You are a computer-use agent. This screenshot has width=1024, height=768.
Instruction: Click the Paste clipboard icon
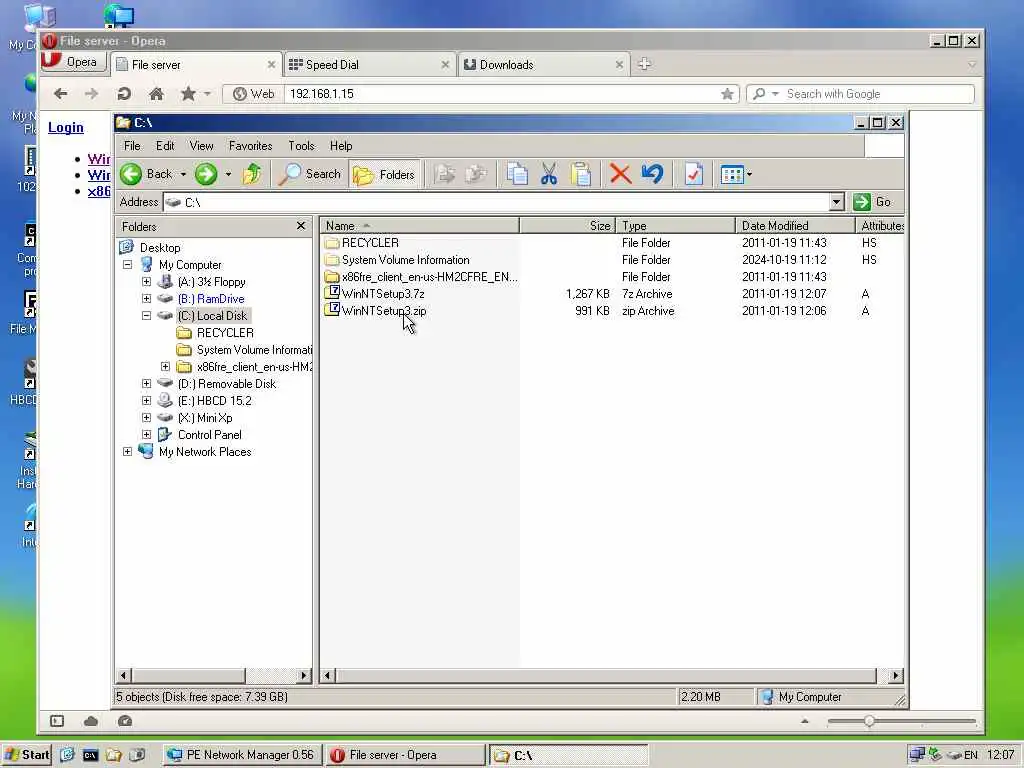(x=581, y=174)
